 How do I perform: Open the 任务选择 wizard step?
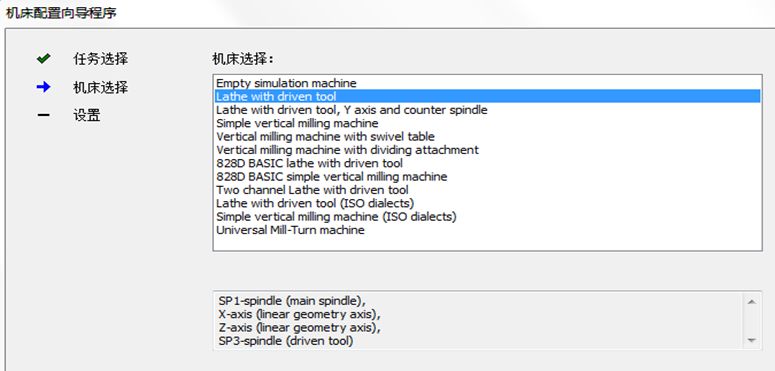click(x=100, y=59)
